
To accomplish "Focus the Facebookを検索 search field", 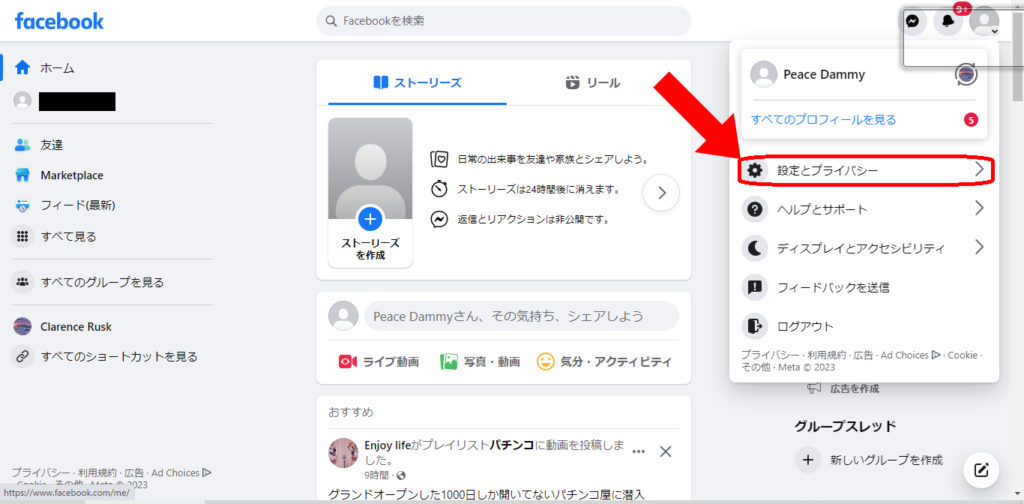I will [504, 21].
